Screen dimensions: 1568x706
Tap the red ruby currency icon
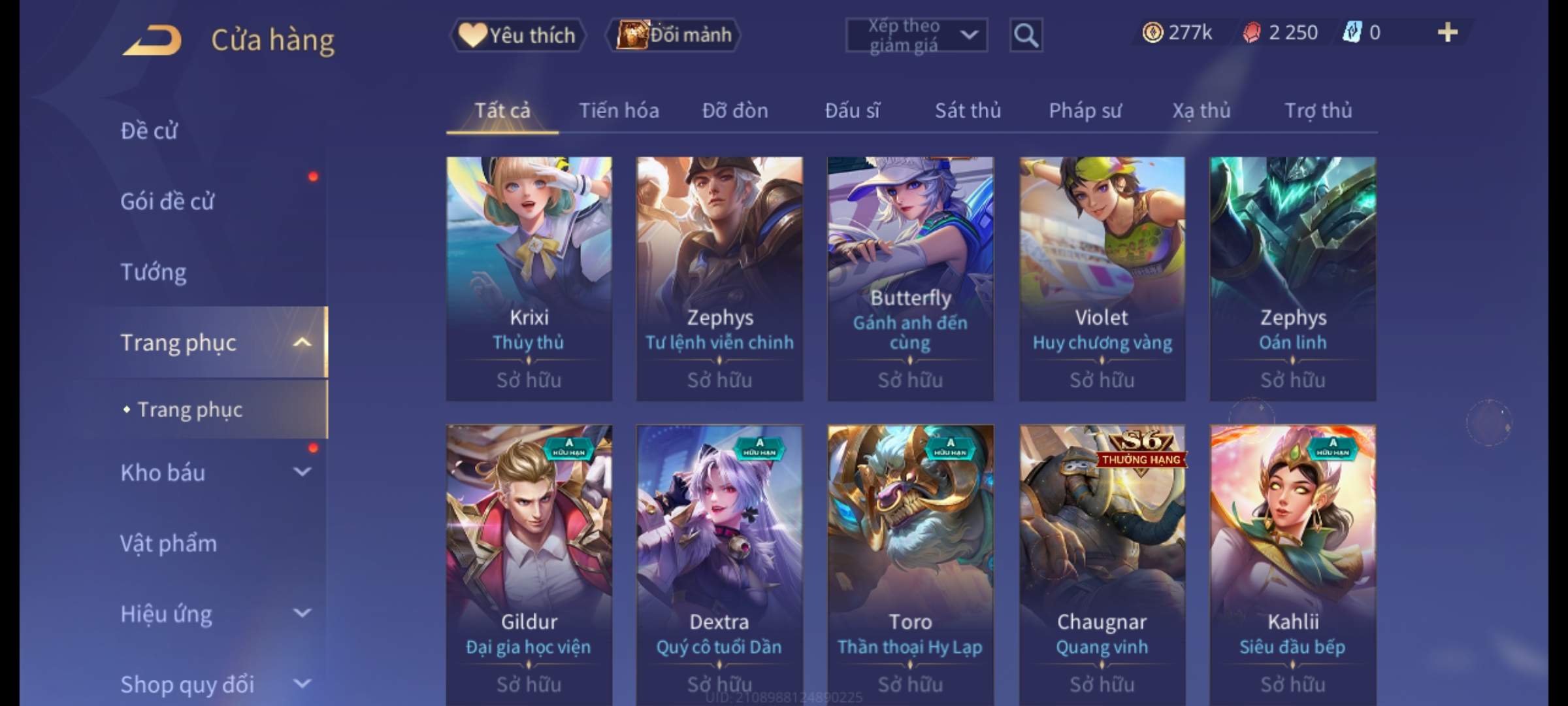[1252, 33]
